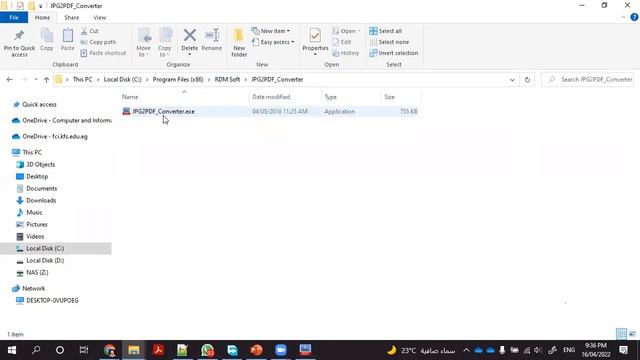Open the recent locations dropdown
640x360 pixels.
(x=36, y=80)
